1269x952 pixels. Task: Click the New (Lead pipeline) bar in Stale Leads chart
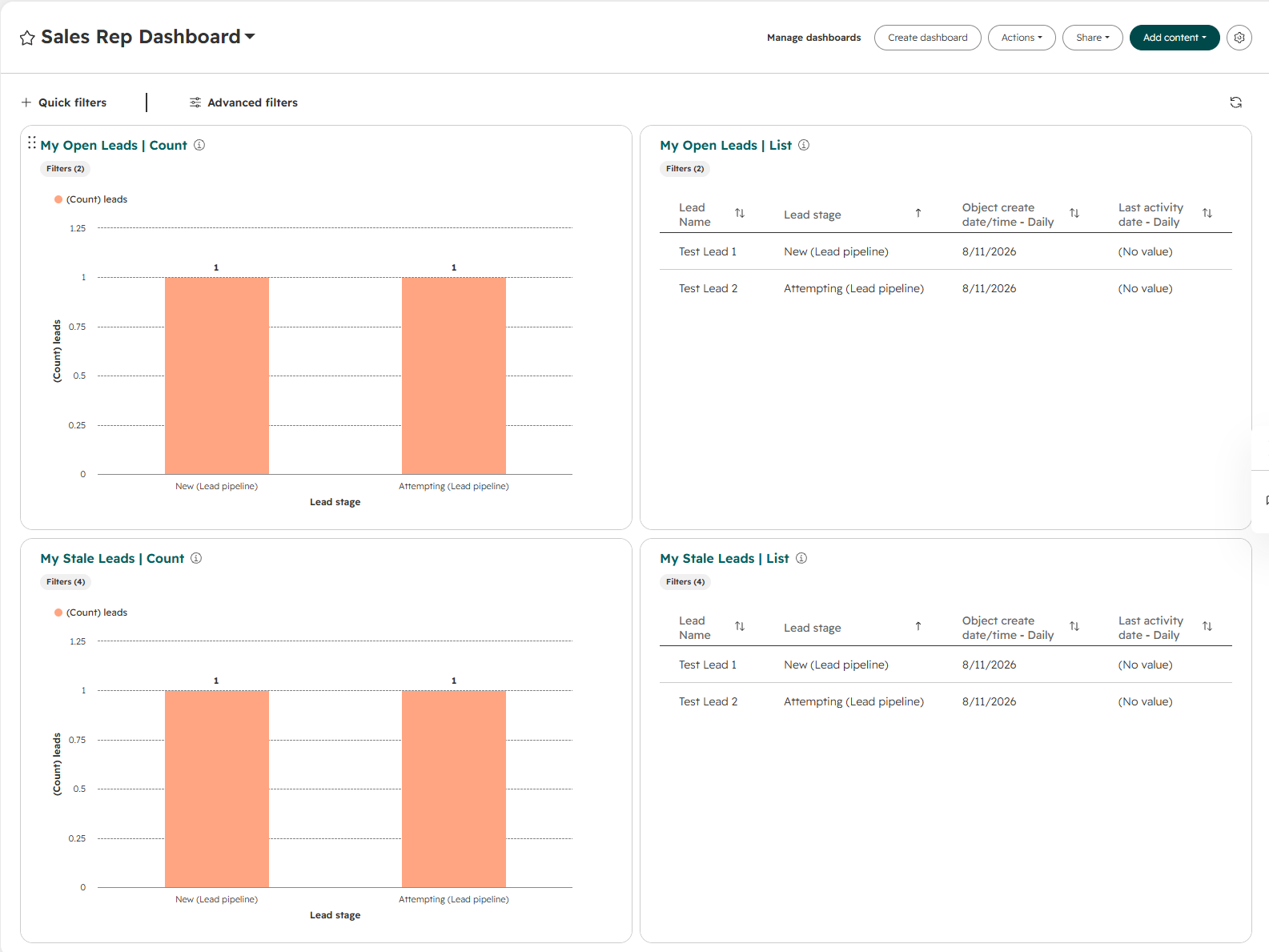217,789
